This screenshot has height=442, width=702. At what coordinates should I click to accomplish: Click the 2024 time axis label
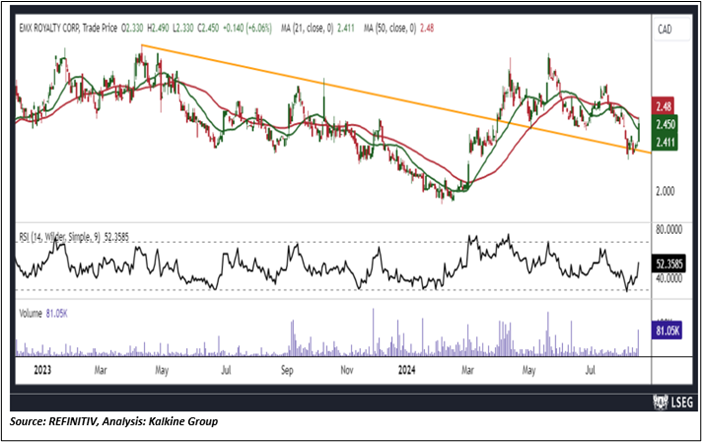pos(407,370)
